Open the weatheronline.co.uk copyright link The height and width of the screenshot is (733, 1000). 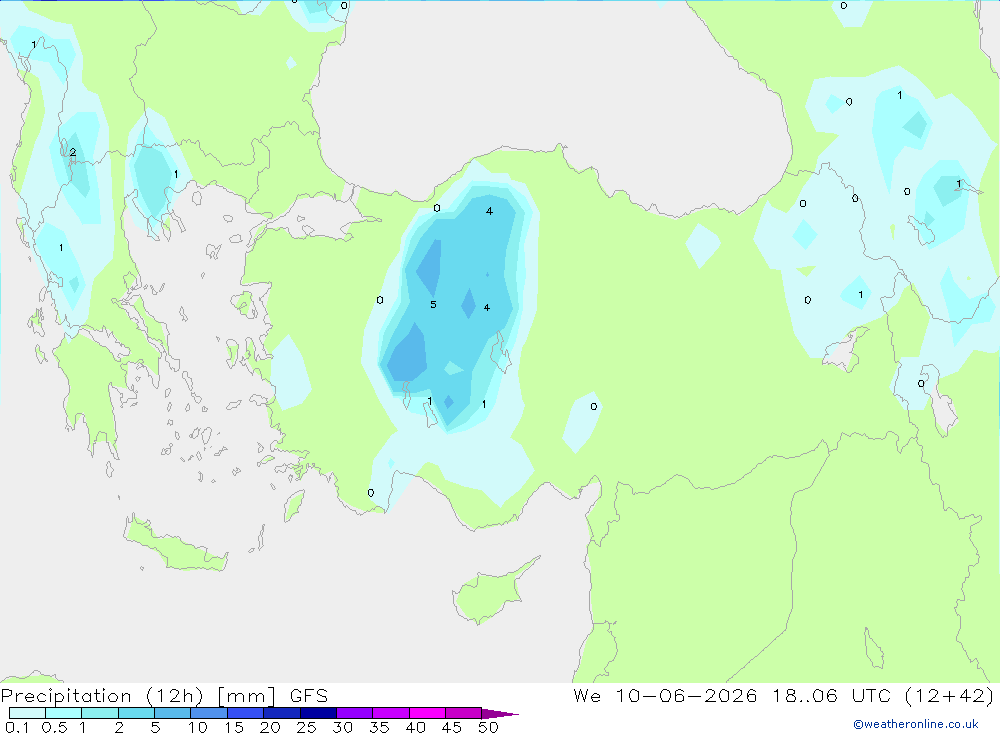pyautogui.click(x=915, y=724)
